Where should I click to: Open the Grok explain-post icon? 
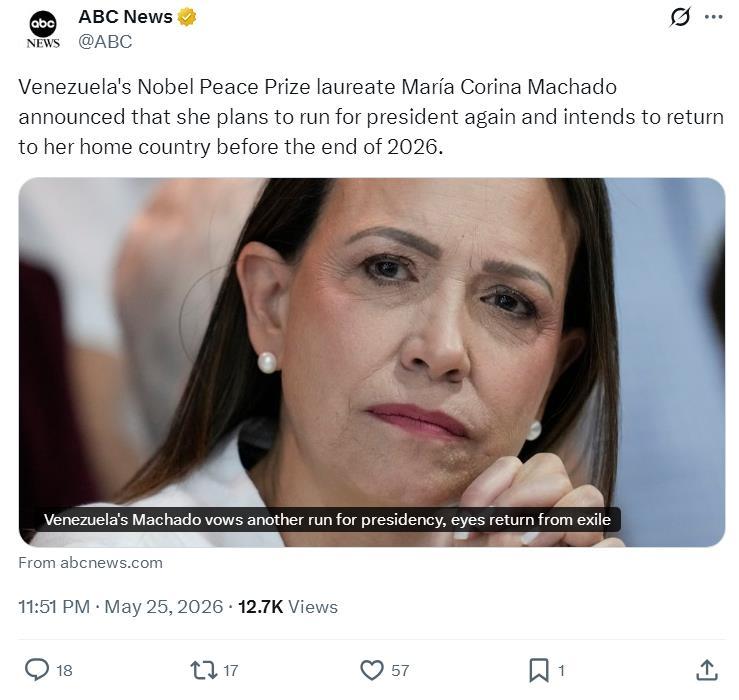tap(680, 17)
